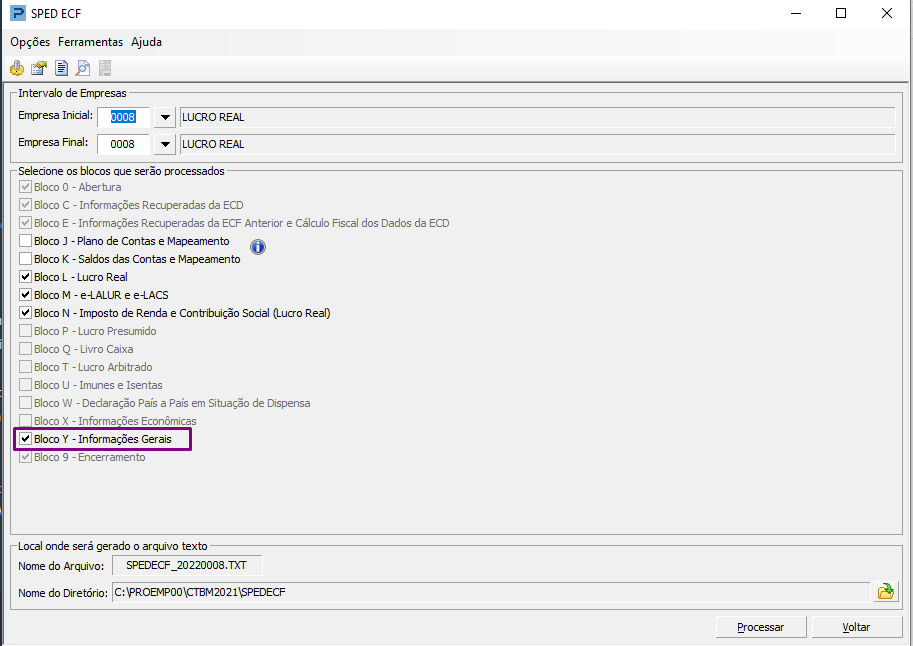This screenshot has height=646, width=913.
Task: Minimize the SPED ECF window
Action: [x=795, y=13]
